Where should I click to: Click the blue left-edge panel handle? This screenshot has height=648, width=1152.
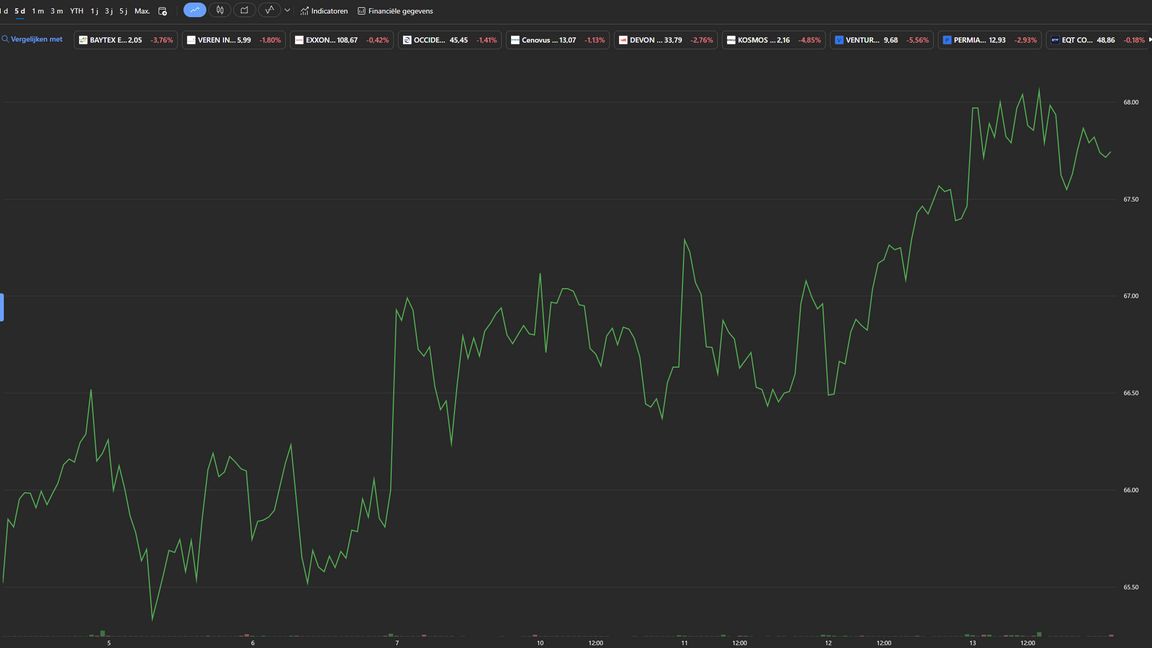[2, 307]
